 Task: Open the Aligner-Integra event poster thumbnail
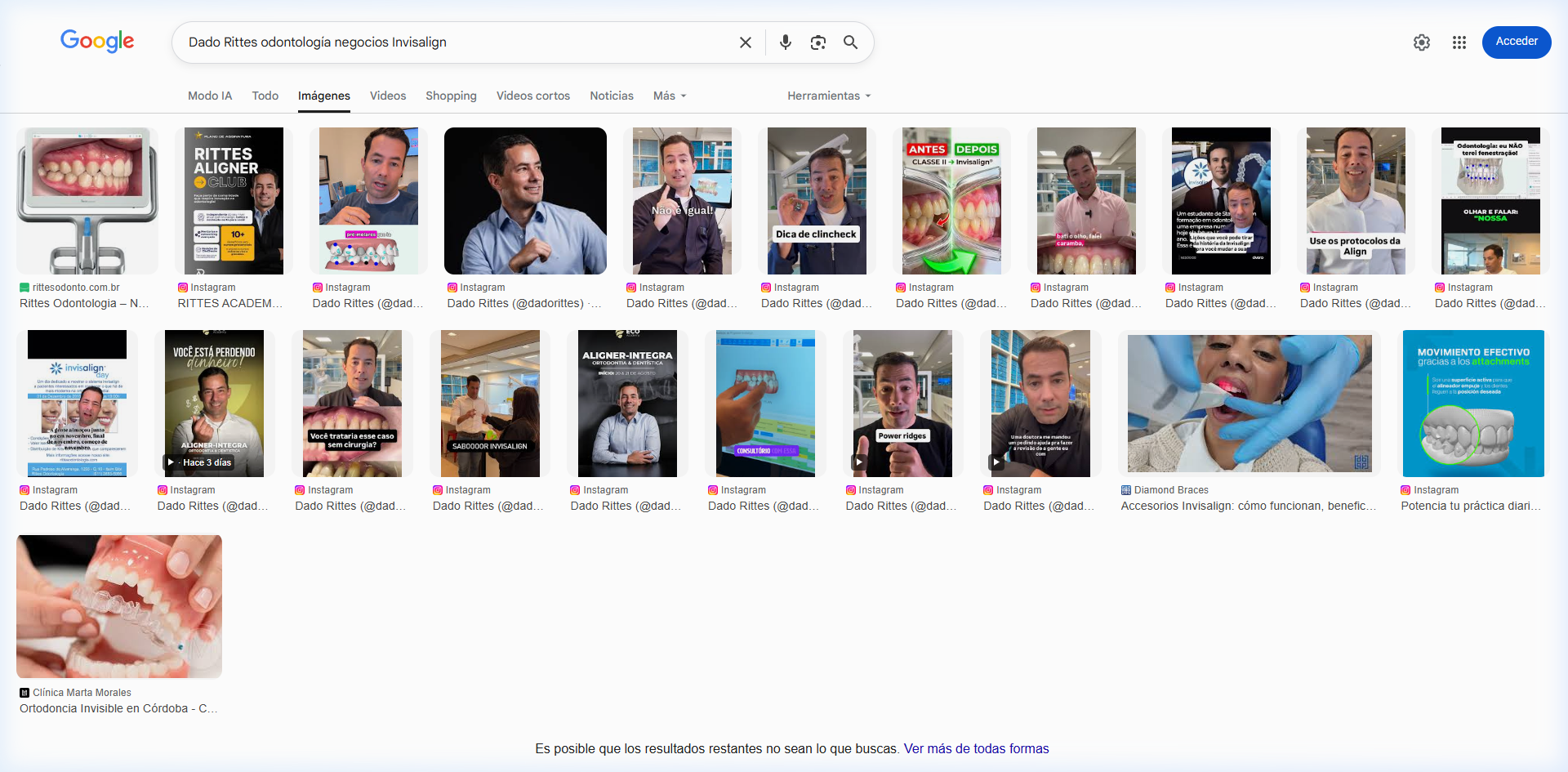(x=627, y=404)
